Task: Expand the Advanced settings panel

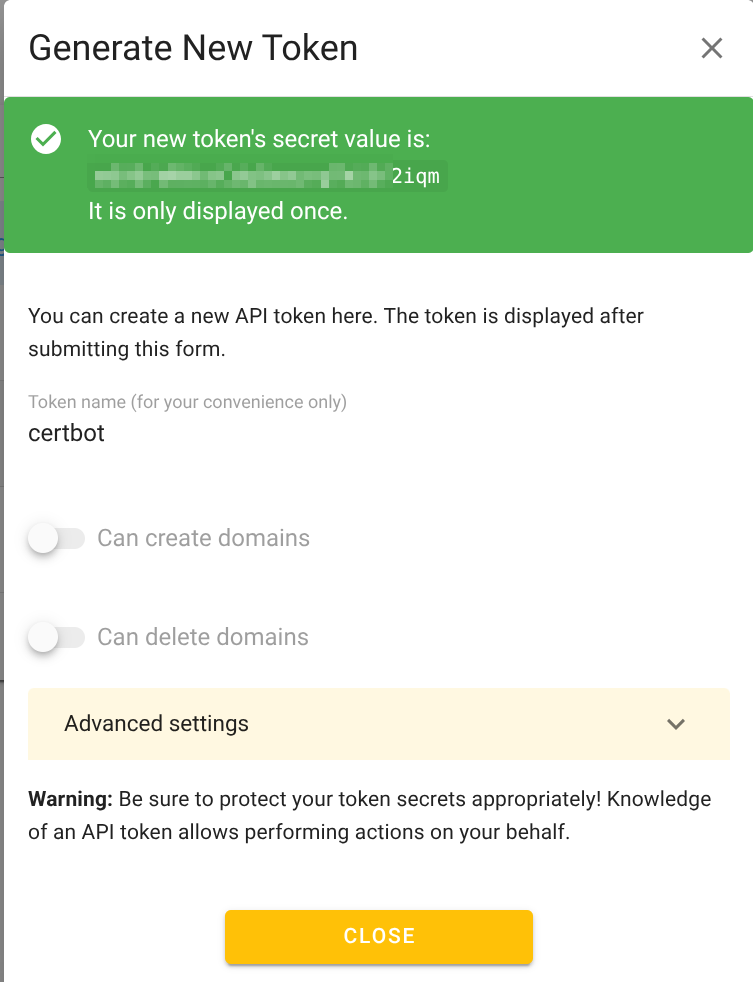Action: point(378,723)
